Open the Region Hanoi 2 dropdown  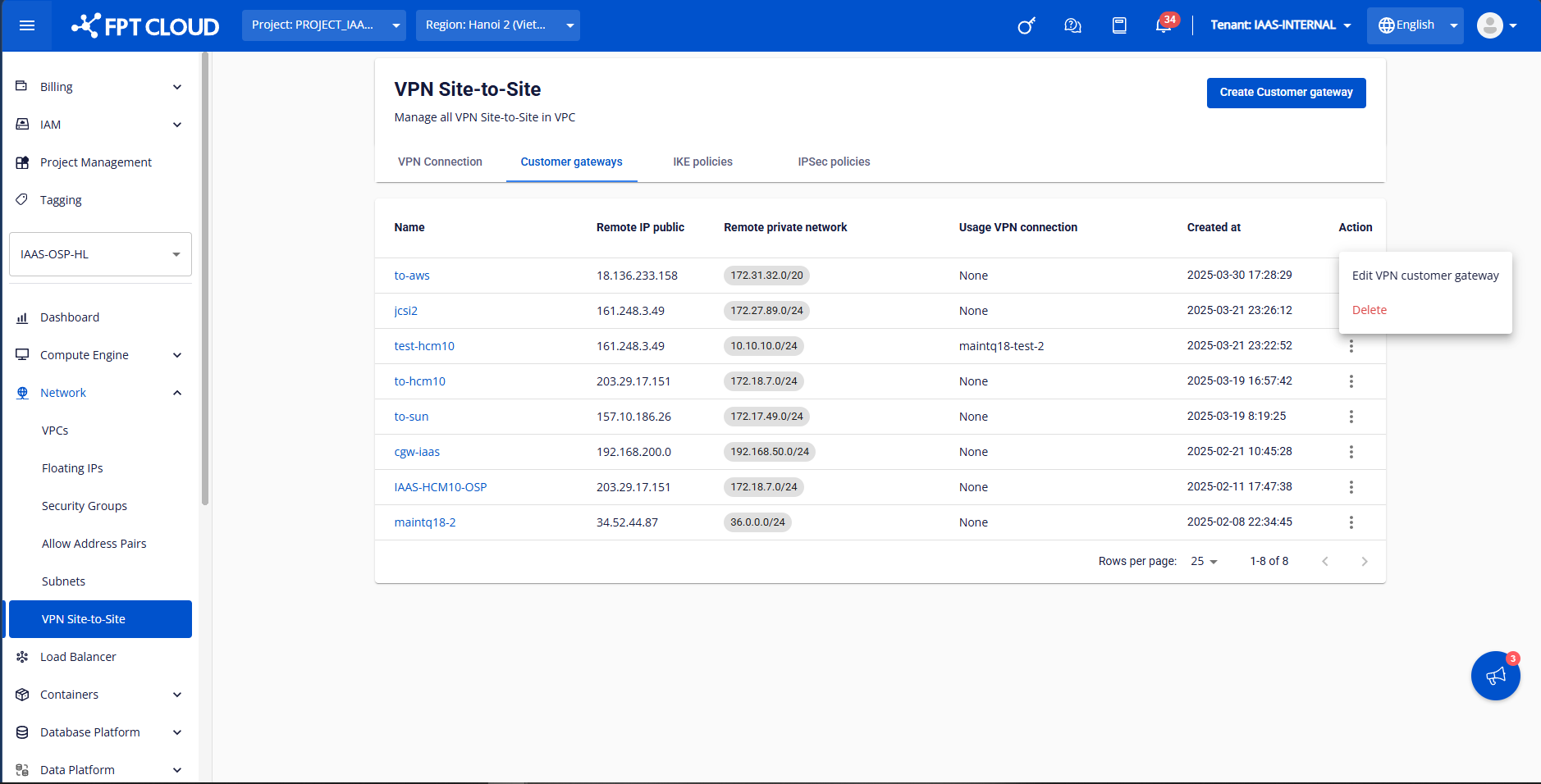click(497, 25)
